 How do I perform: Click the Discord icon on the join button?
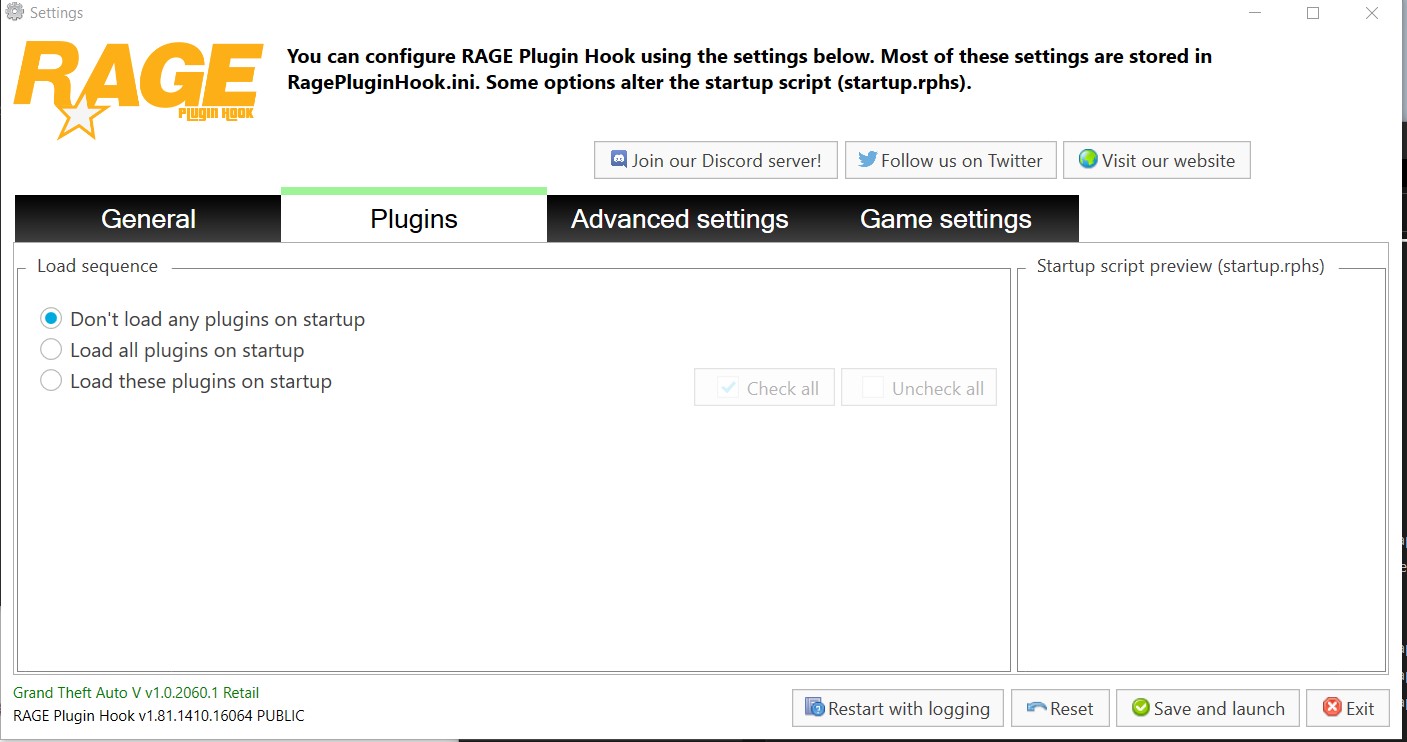[619, 160]
